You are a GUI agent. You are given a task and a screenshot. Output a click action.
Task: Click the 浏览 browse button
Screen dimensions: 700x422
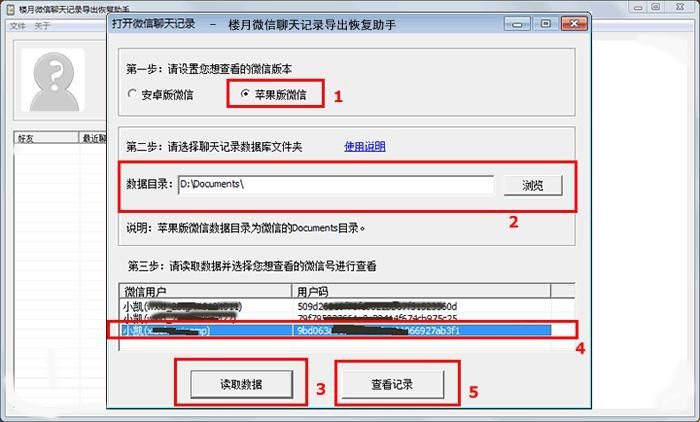(533, 185)
